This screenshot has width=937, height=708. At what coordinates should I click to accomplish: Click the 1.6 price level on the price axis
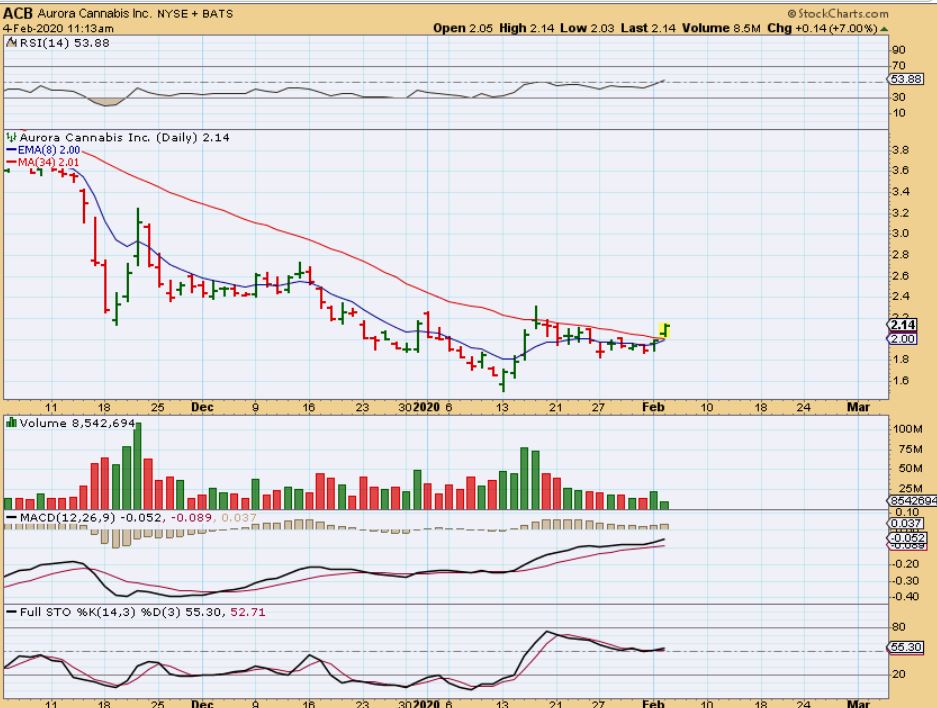pos(901,380)
